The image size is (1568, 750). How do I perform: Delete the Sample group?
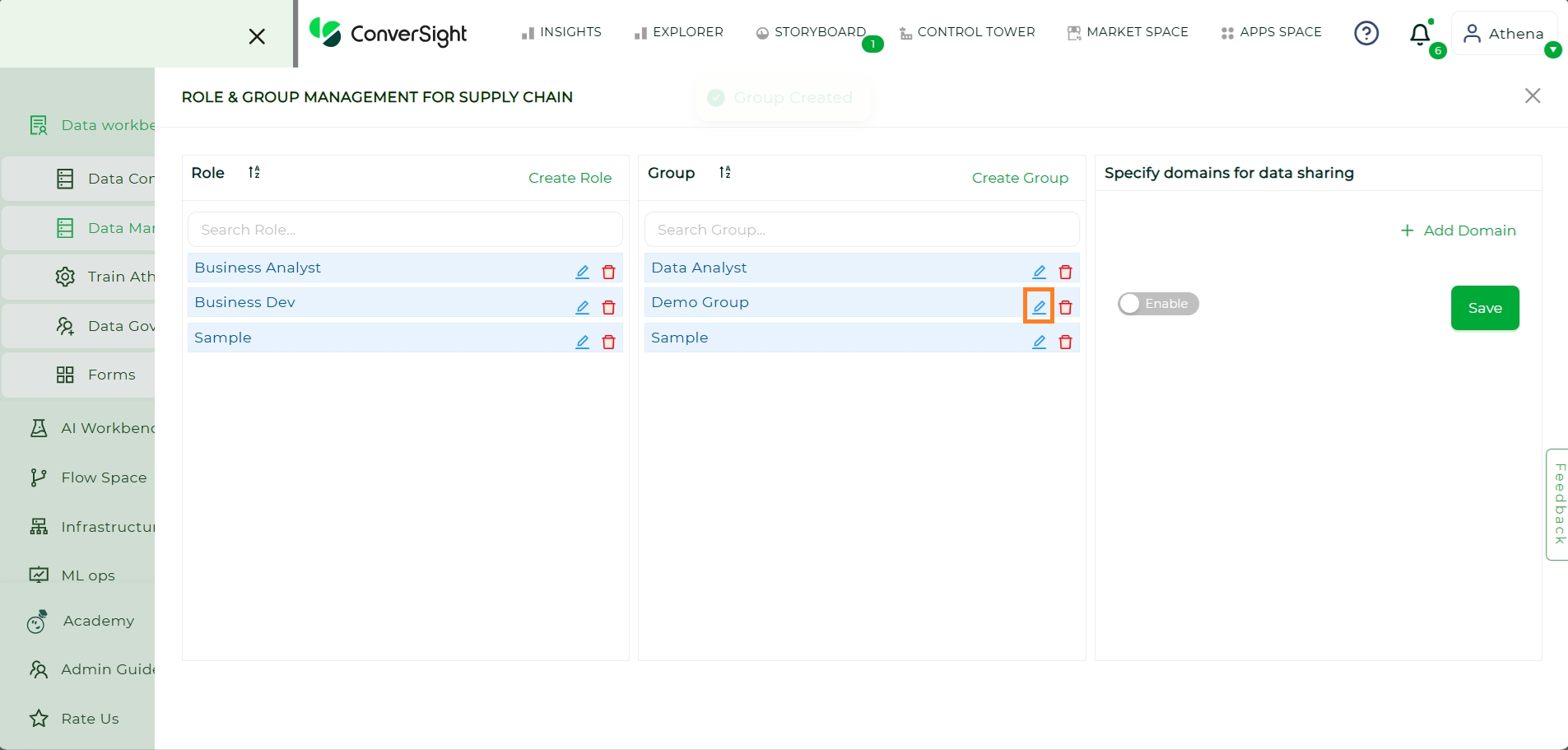[x=1065, y=342]
